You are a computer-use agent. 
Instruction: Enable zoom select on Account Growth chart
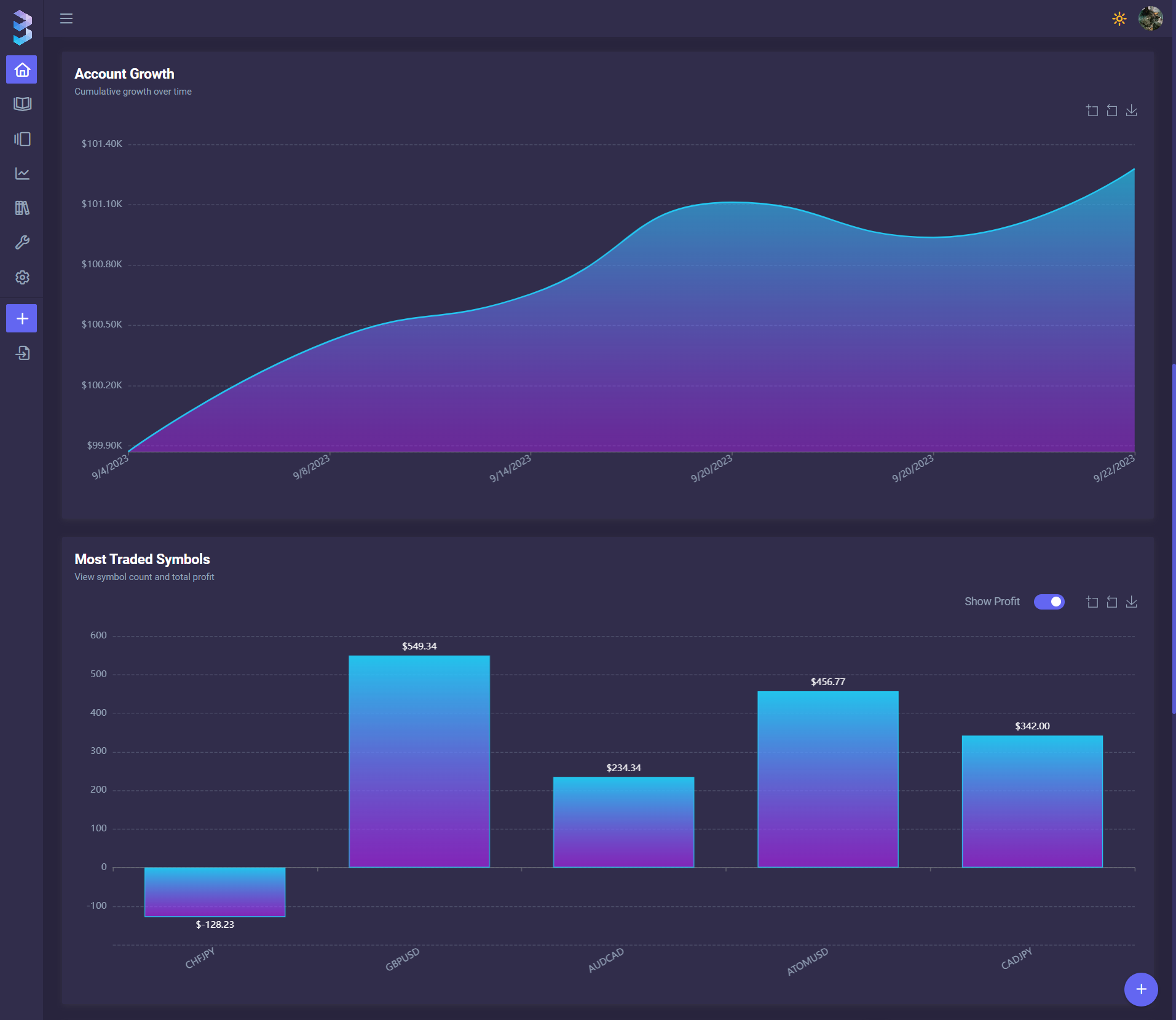(1092, 111)
